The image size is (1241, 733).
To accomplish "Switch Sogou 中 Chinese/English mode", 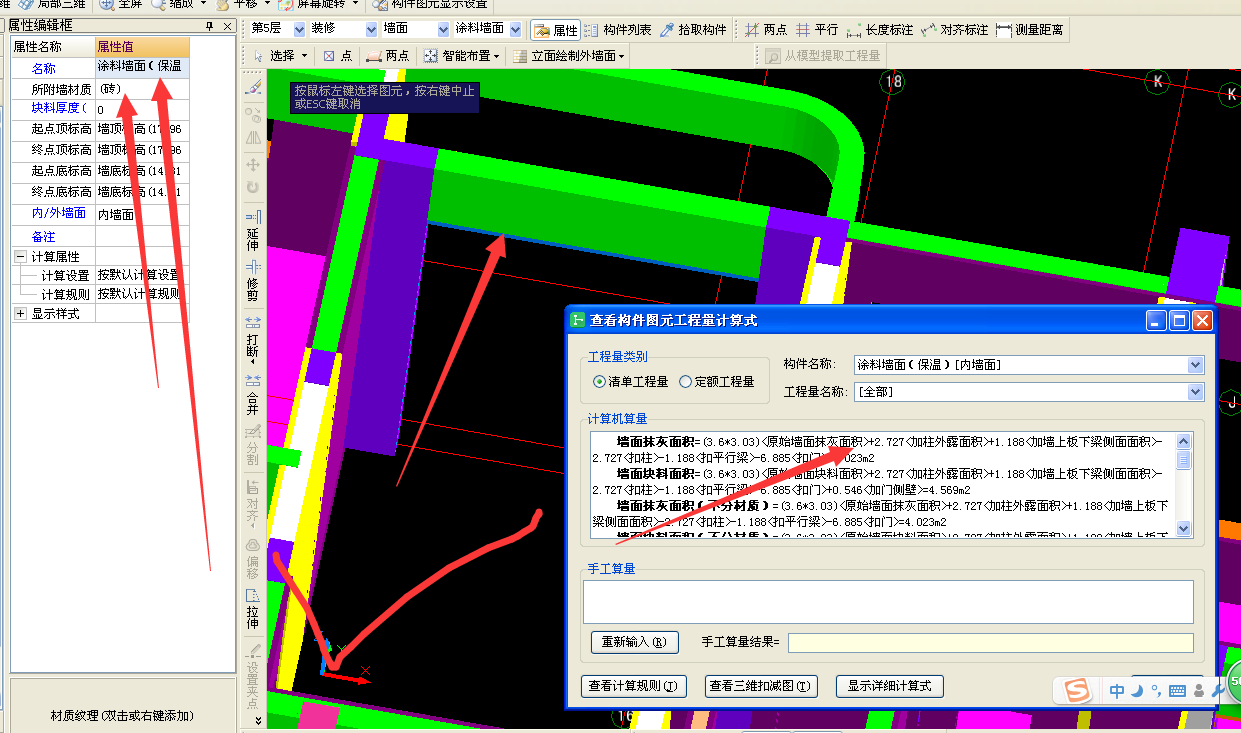I will [x=1117, y=691].
